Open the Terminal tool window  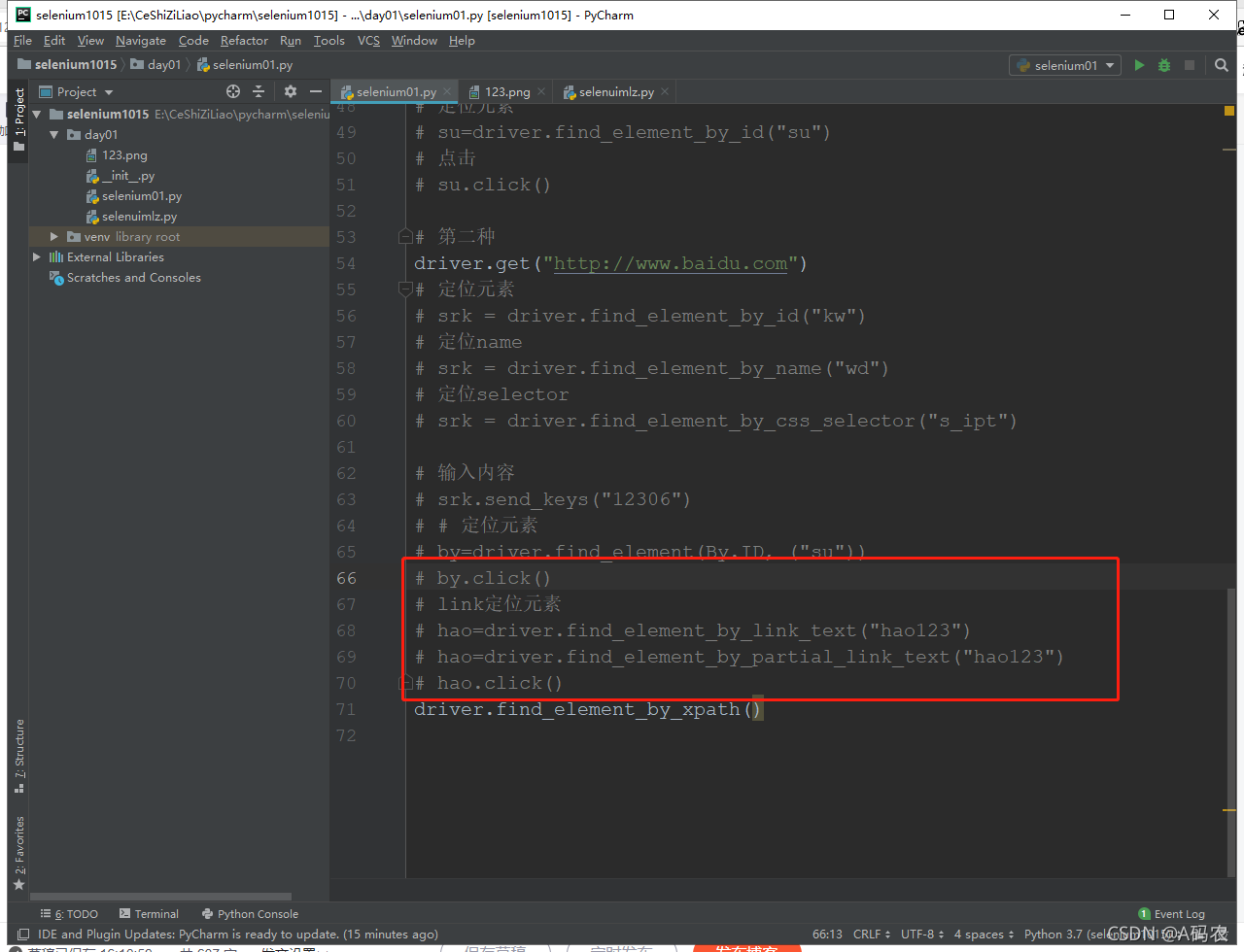(149, 914)
